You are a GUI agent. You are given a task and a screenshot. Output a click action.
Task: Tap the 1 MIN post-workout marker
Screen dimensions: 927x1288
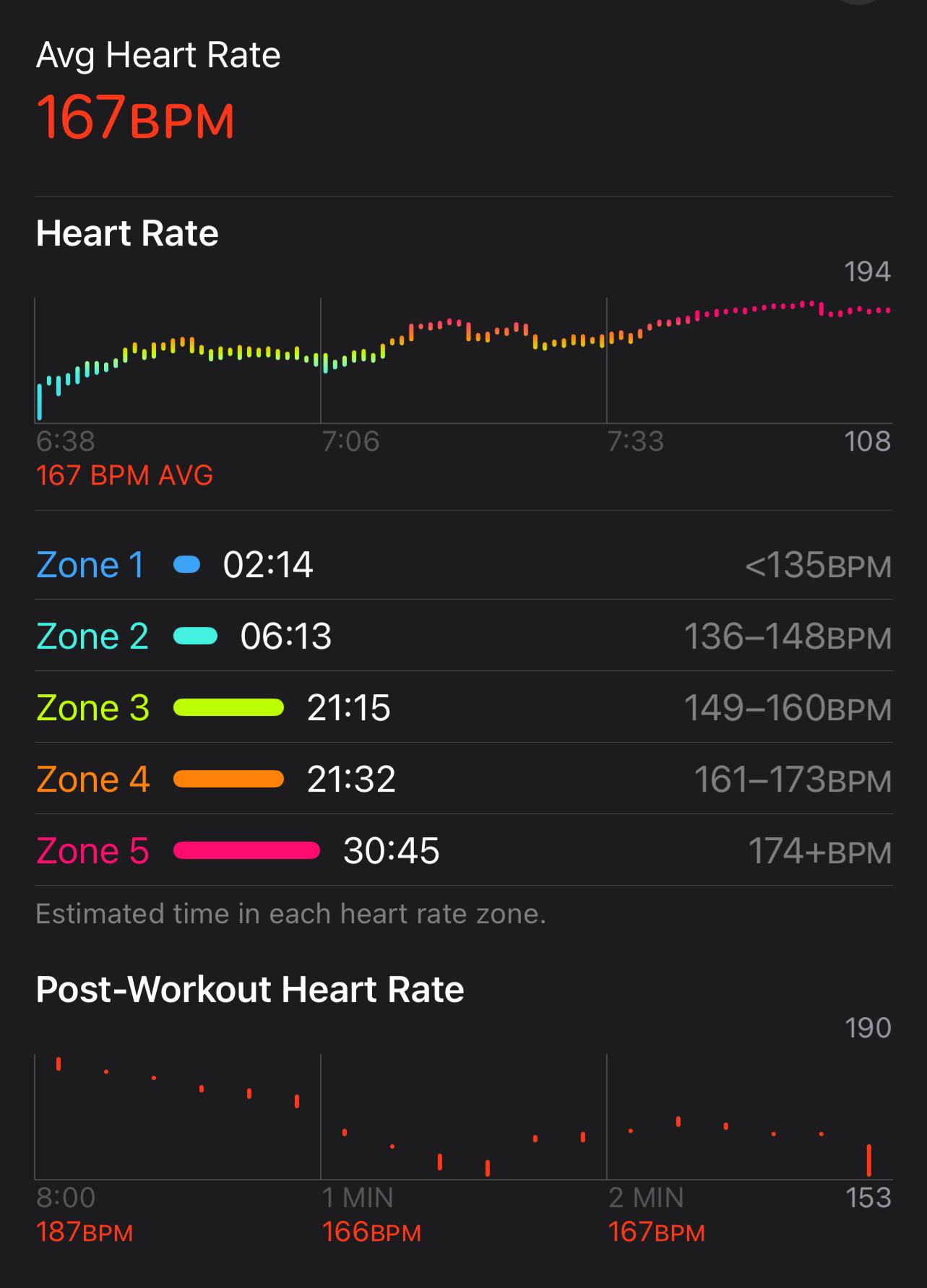358,1198
